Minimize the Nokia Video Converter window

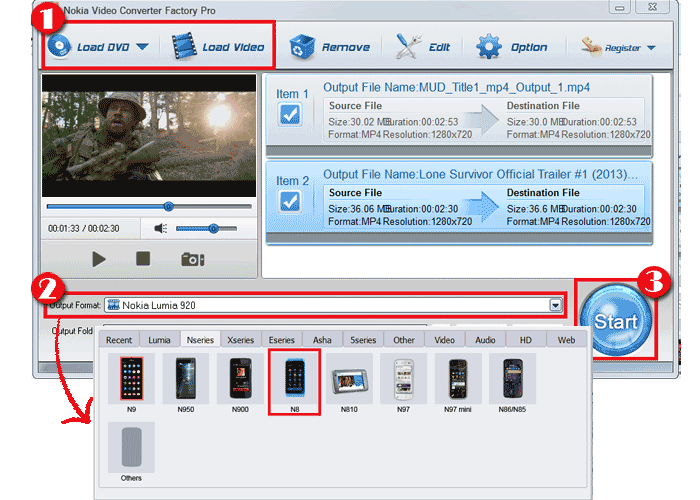pos(619,7)
